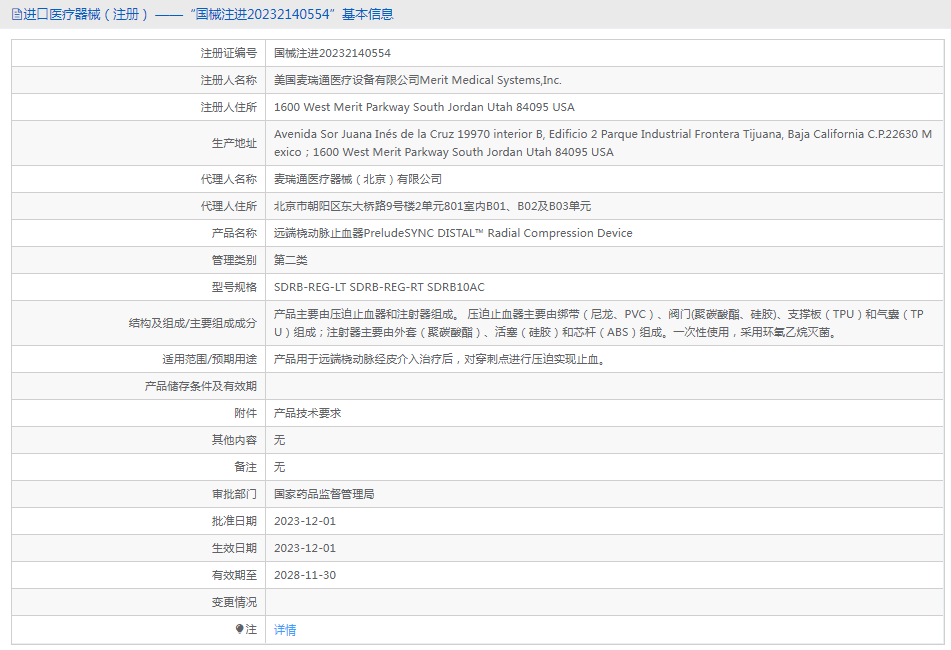Click the approving department 国家药品监督管理局
This screenshot has width=951, height=650.
pos(324,494)
